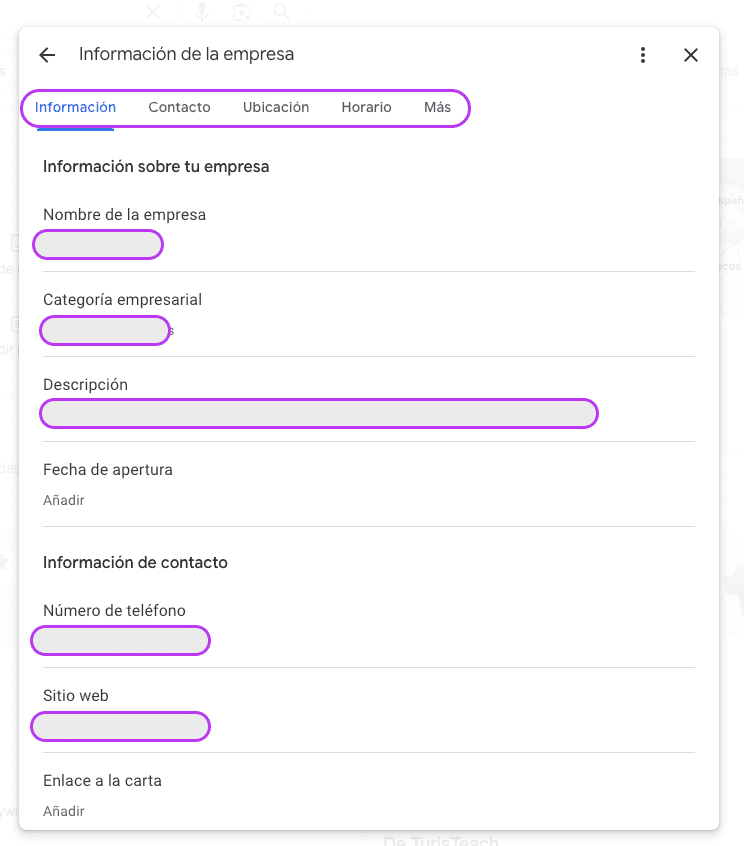Edit the Nombre de la empresa field

click(x=97, y=244)
